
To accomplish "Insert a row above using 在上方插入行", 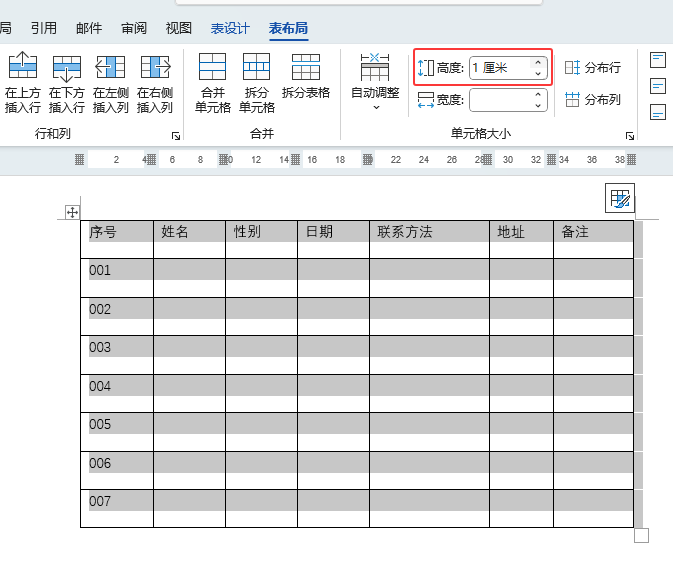I will (22, 82).
